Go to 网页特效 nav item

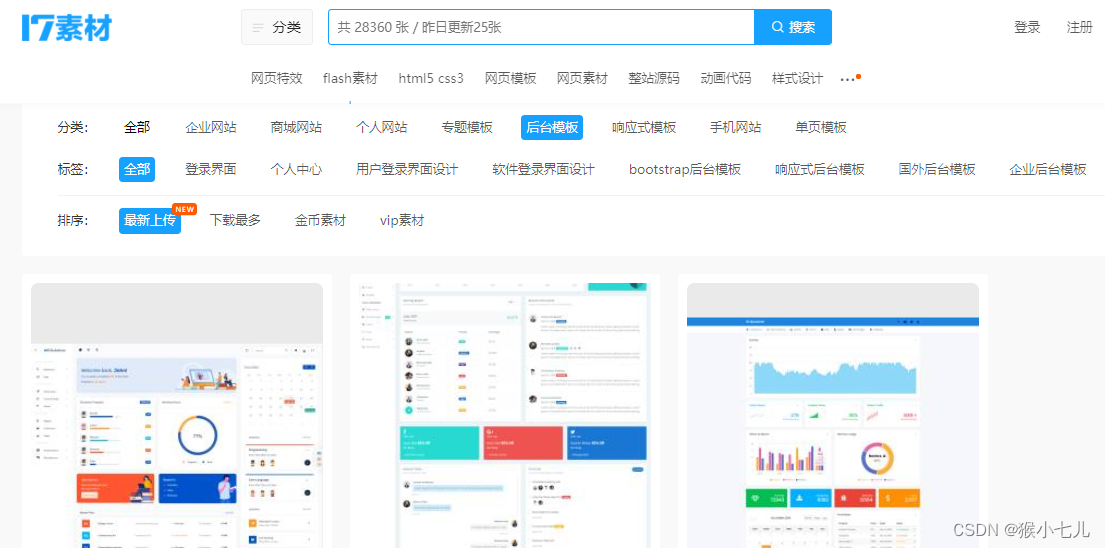277,78
